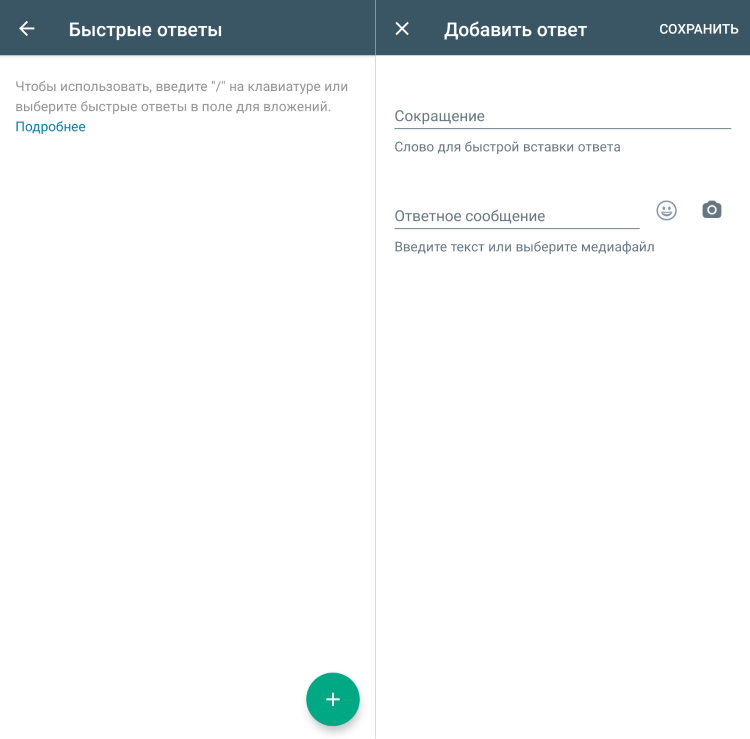This screenshot has height=739, width=750.
Task: Click the Добавить ответ title
Action: [515, 30]
